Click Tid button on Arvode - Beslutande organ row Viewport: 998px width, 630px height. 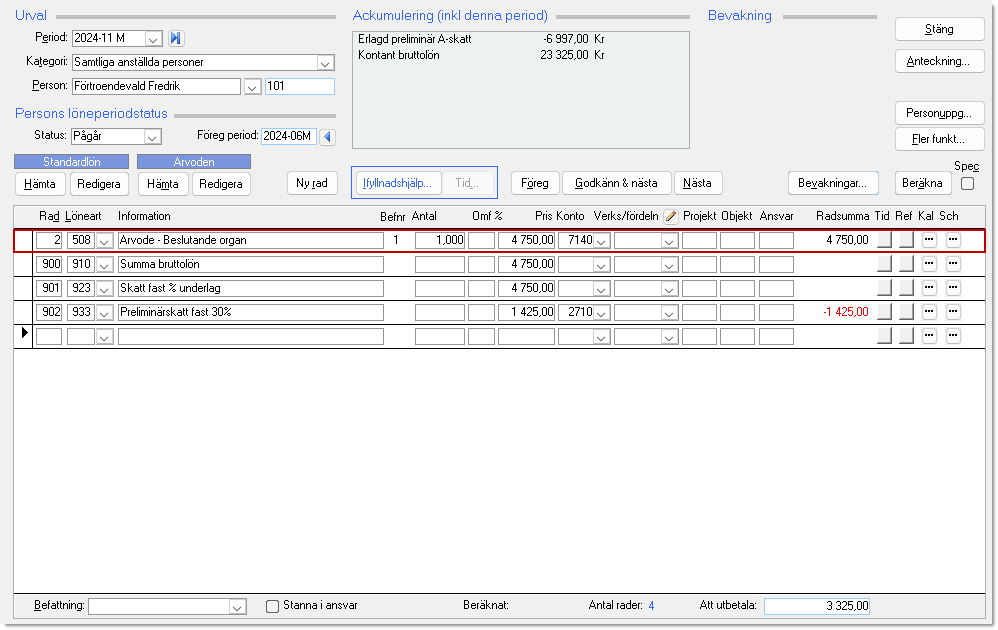[x=884, y=240]
